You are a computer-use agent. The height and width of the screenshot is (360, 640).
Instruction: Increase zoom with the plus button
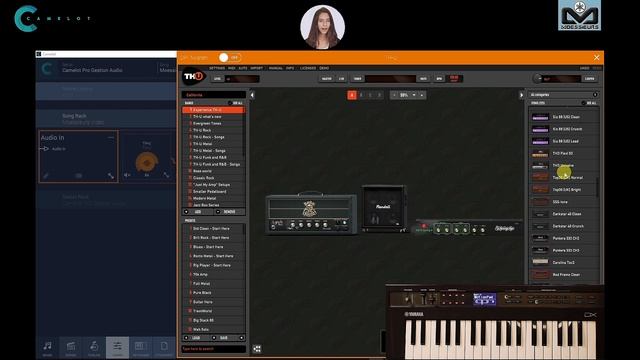pyautogui.click(x=422, y=95)
